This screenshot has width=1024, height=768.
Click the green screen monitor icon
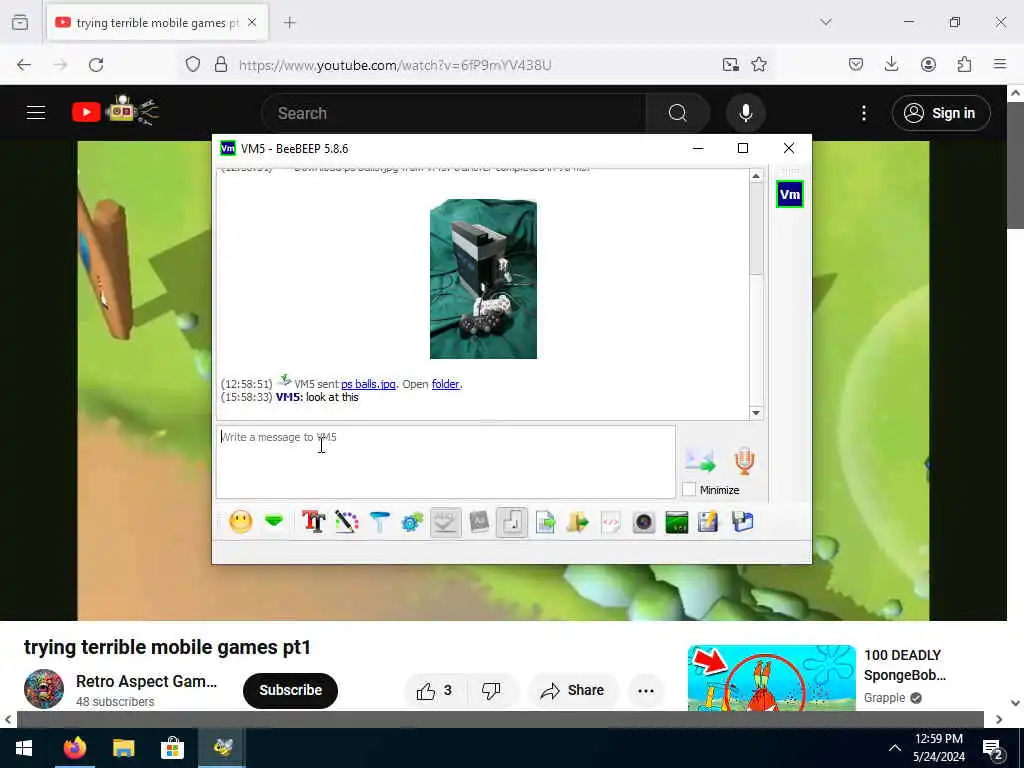tap(677, 522)
